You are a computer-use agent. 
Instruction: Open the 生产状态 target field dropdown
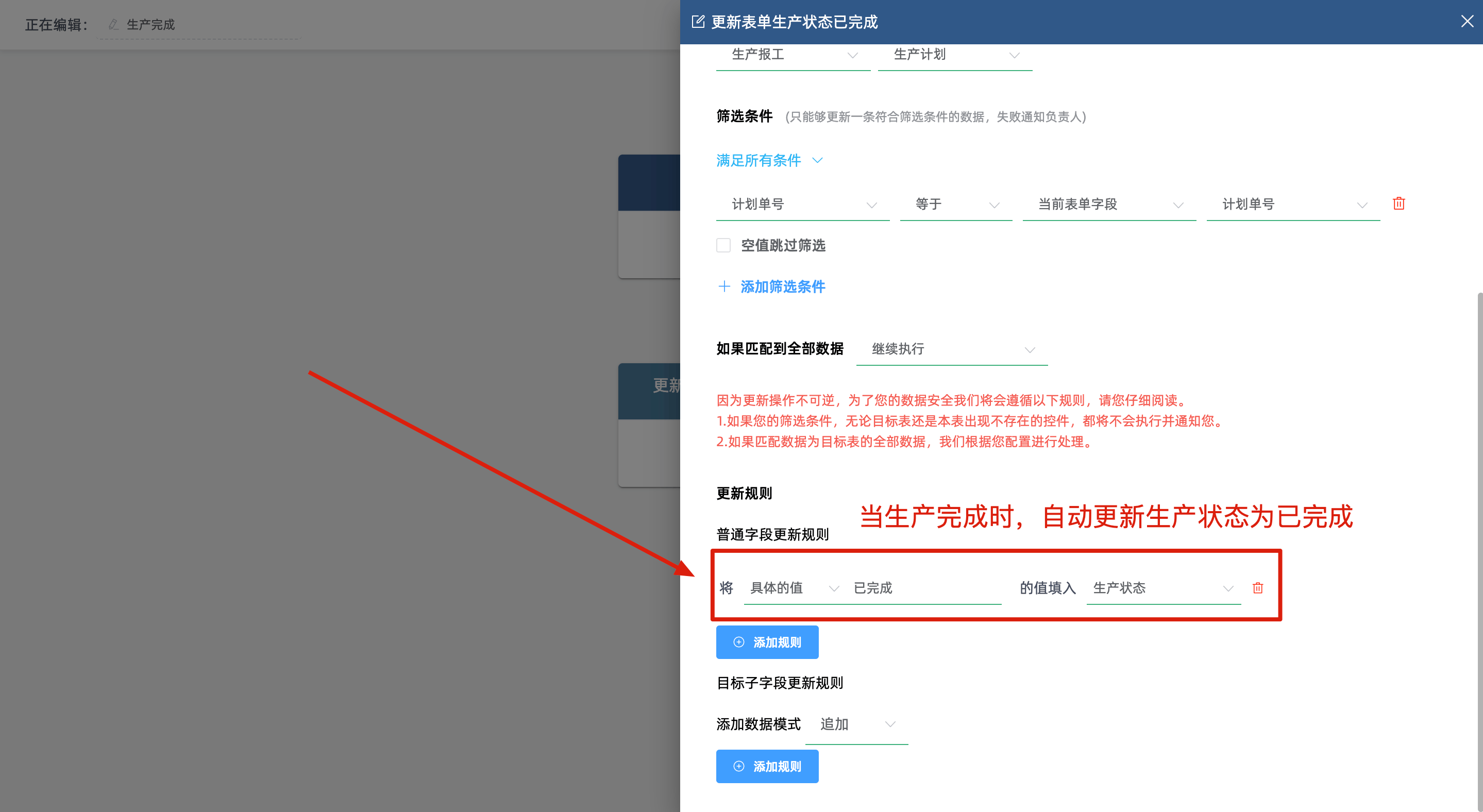click(x=1163, y=587)
